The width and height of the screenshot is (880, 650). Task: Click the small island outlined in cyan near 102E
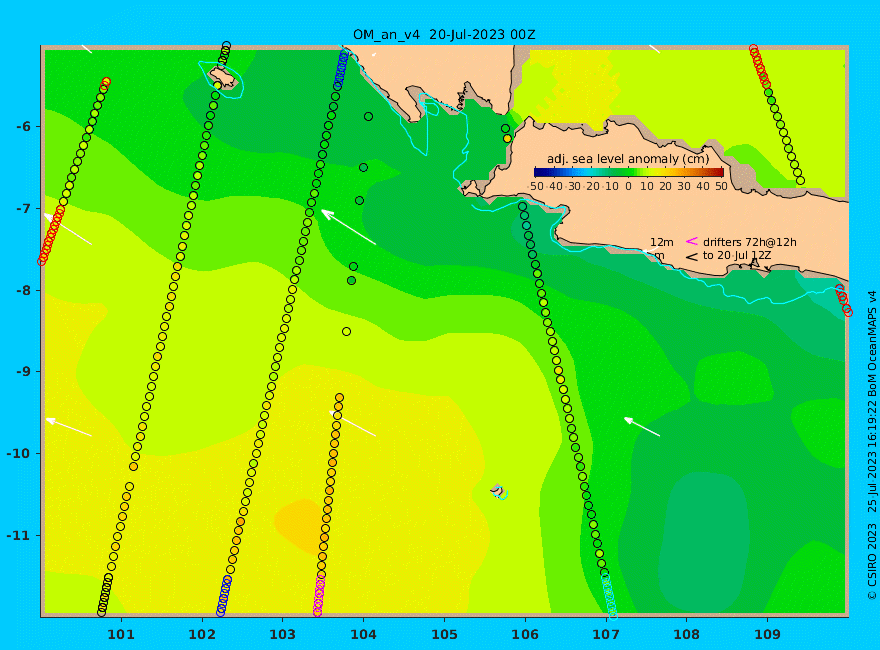pyautogui.click(x=223, y=79)
